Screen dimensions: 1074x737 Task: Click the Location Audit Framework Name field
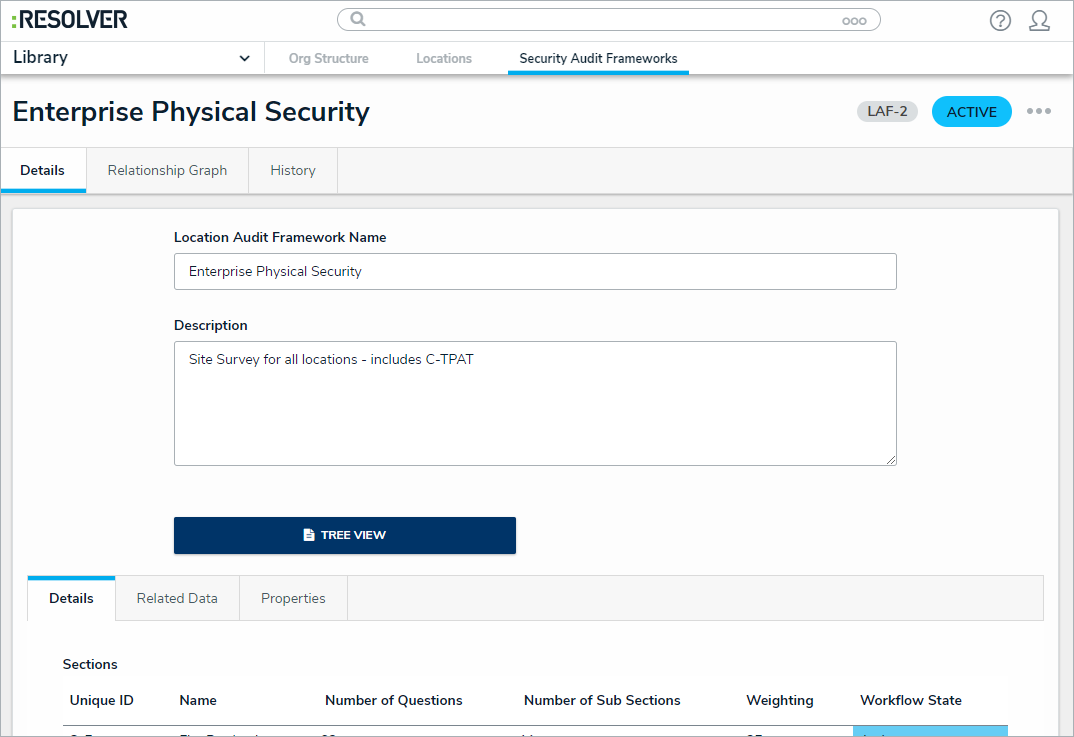(535, 272)
